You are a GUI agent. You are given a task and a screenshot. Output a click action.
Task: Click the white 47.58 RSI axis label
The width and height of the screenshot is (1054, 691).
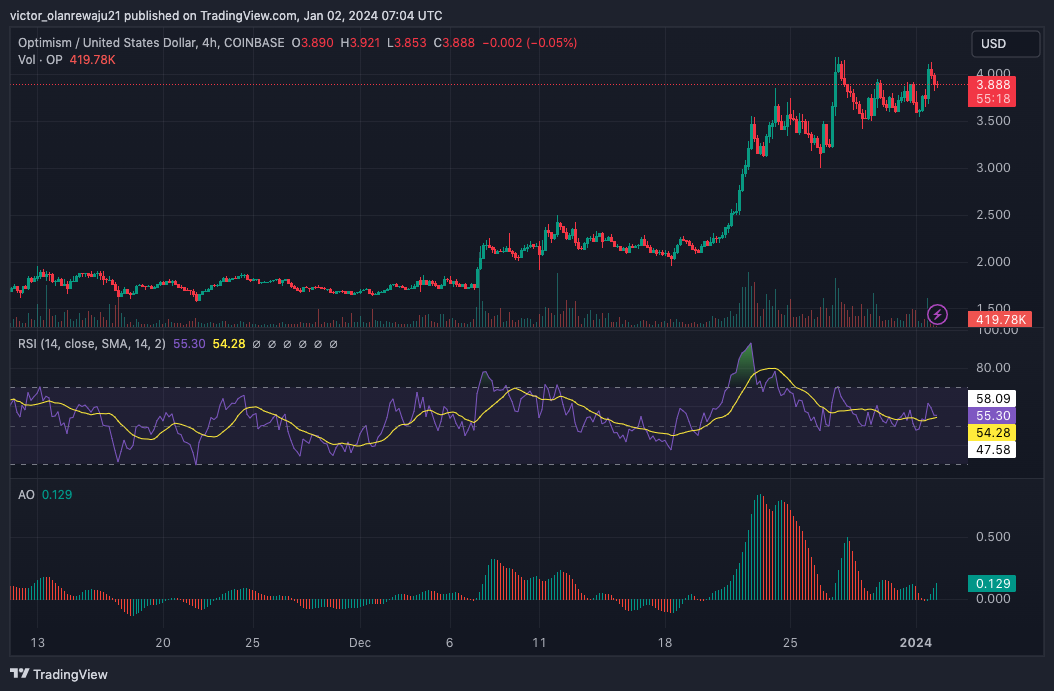(x=992, y=450)
